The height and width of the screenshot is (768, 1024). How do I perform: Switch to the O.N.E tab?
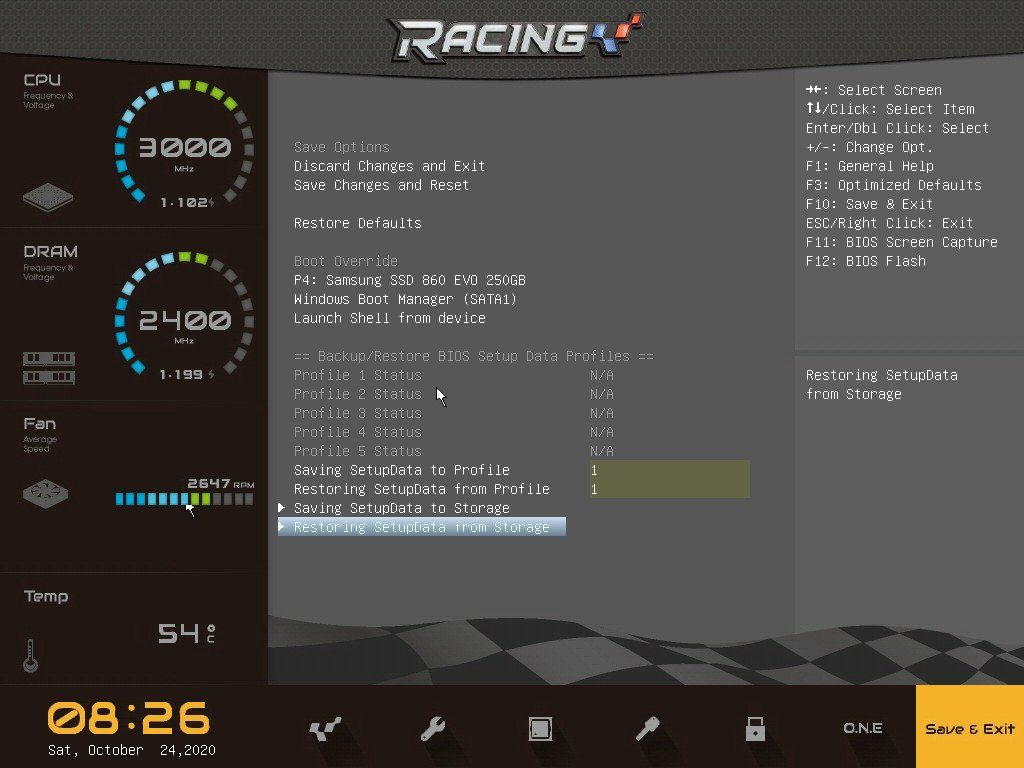point(862,729)
